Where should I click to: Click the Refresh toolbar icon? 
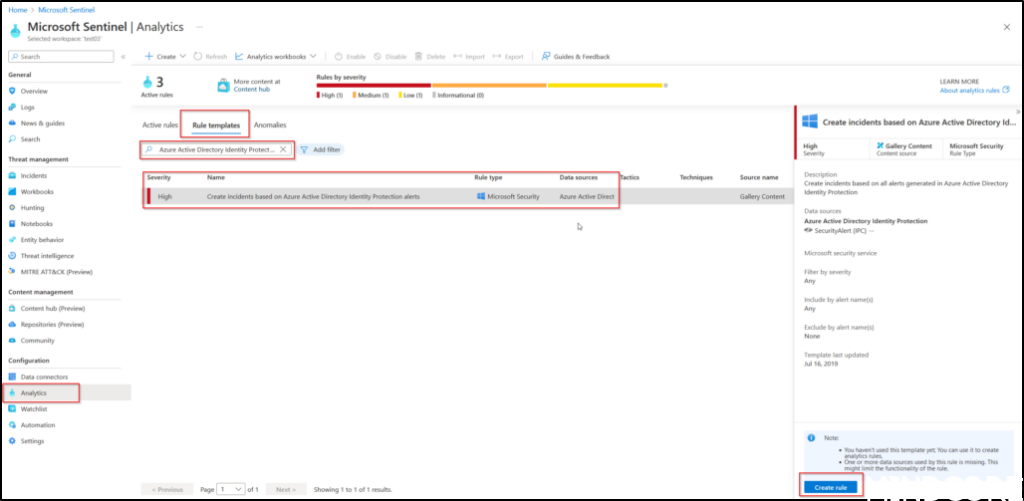click(198, 57)
